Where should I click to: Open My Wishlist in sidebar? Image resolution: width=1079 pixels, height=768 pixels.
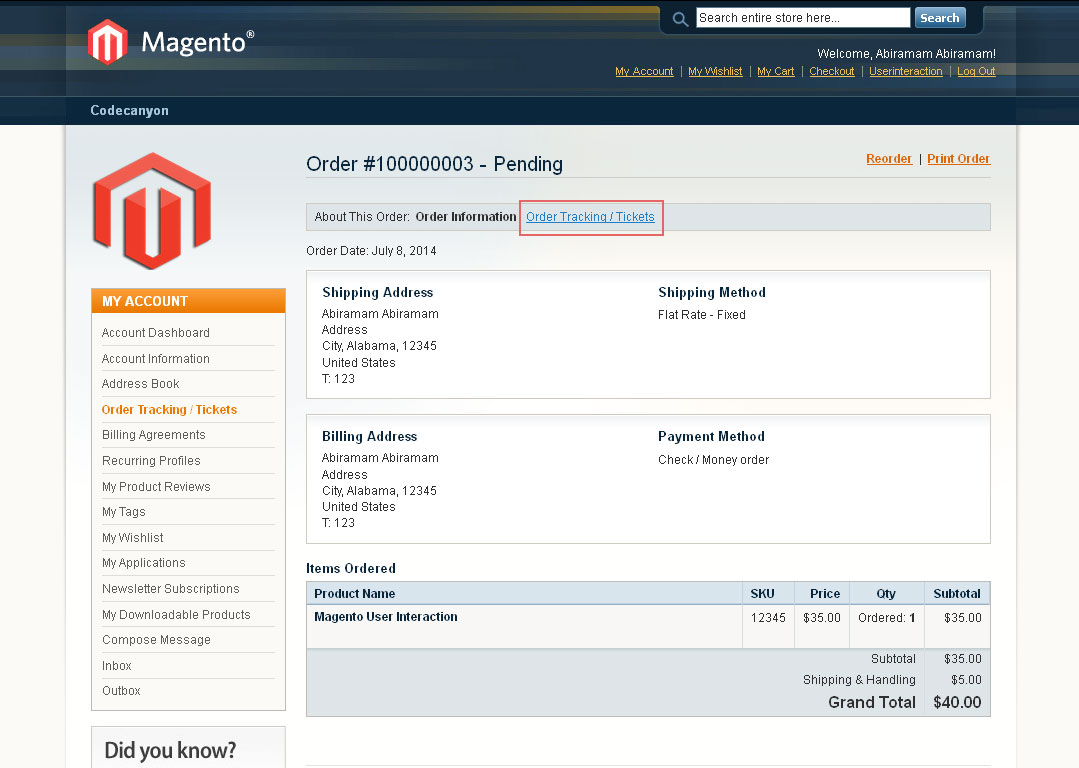(x=133, y=537)
